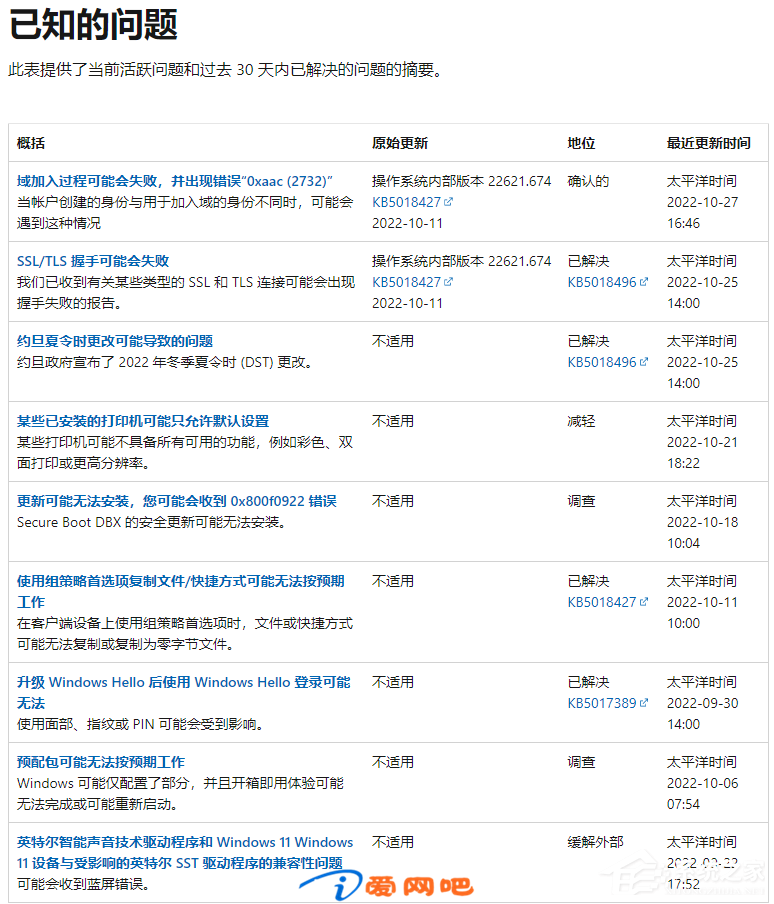Select the '16:46' time value
The height and width of the screenshot is (904, 774).
pyautogui.click(x=684, y=223)
